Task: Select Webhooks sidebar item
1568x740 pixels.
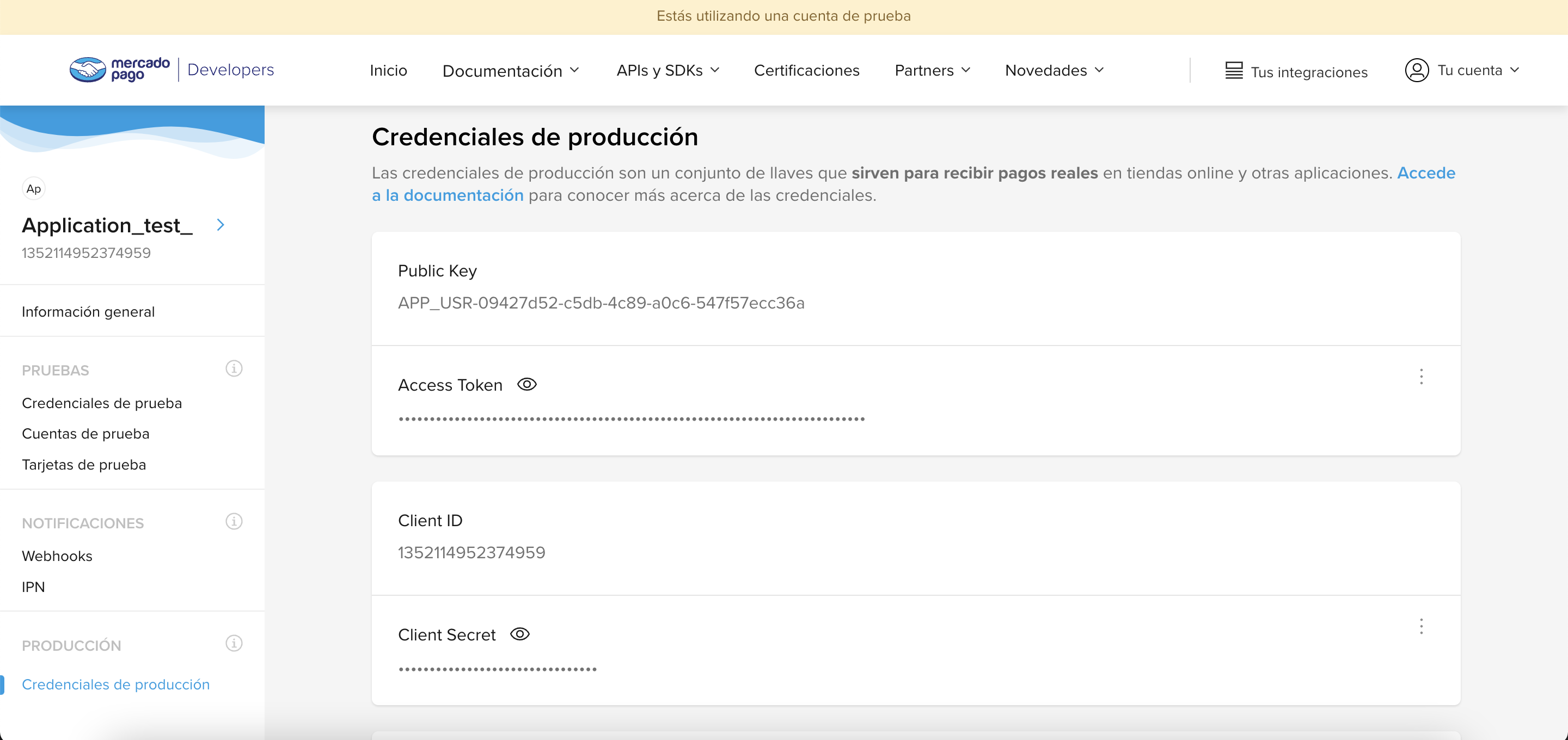Action: pos(57,555)
